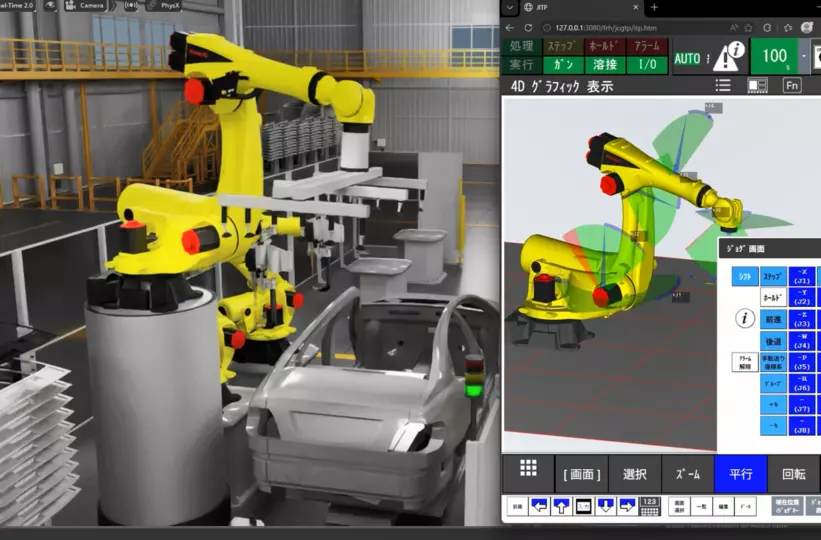Increase speed with the +% button
This screenshot has width=821, height=540.
point(773,404)
